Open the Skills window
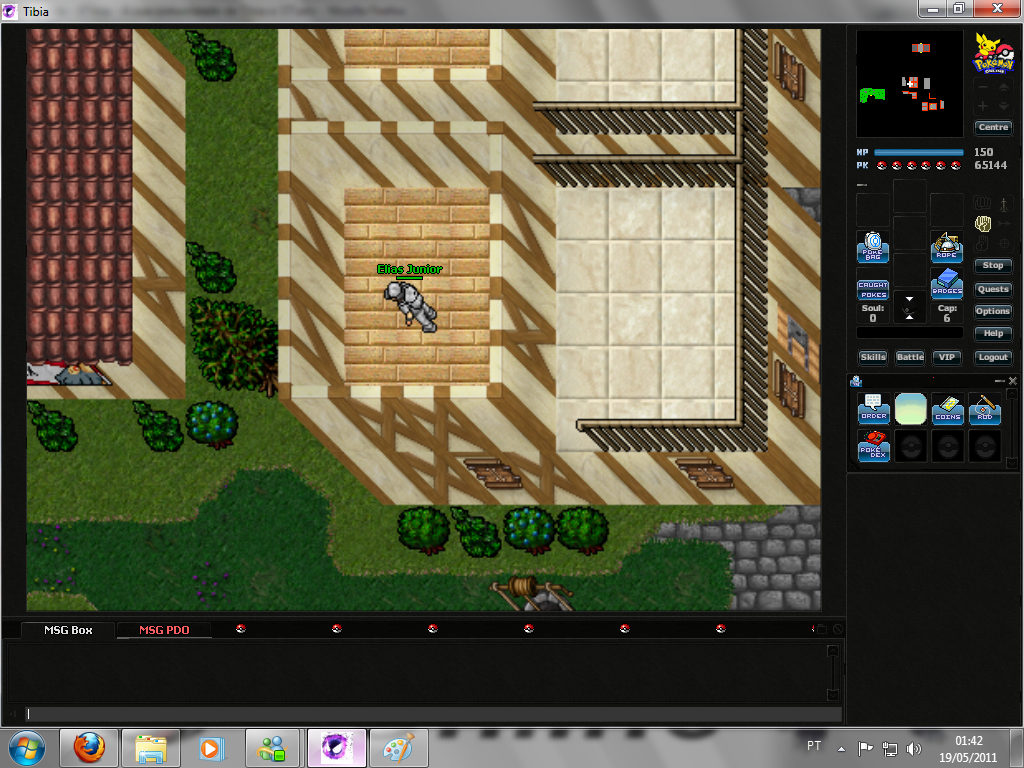1024x768 pixels. click(872, 357)
